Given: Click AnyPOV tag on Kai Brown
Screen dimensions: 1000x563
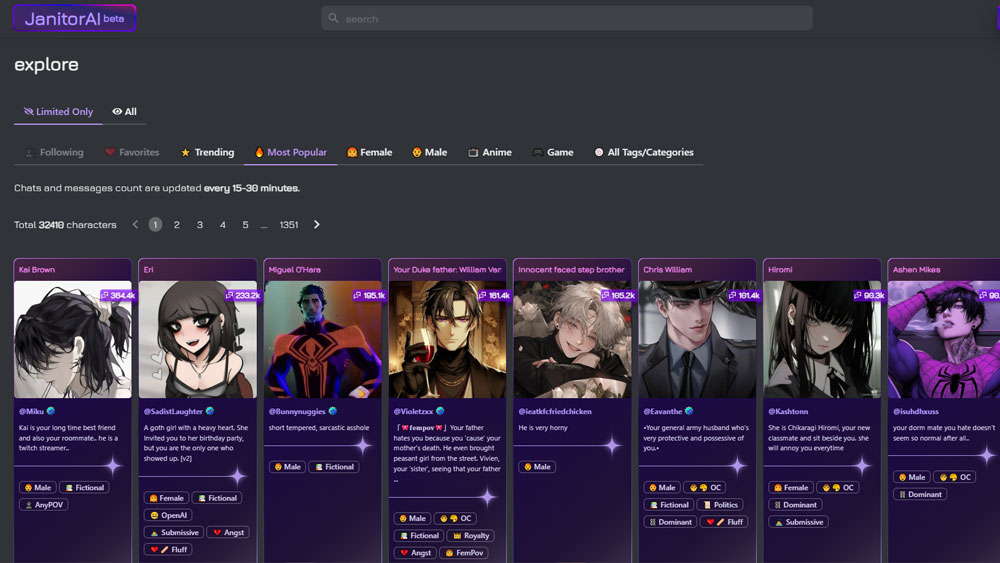Looking at the screenshot, I should pos(44,504).
